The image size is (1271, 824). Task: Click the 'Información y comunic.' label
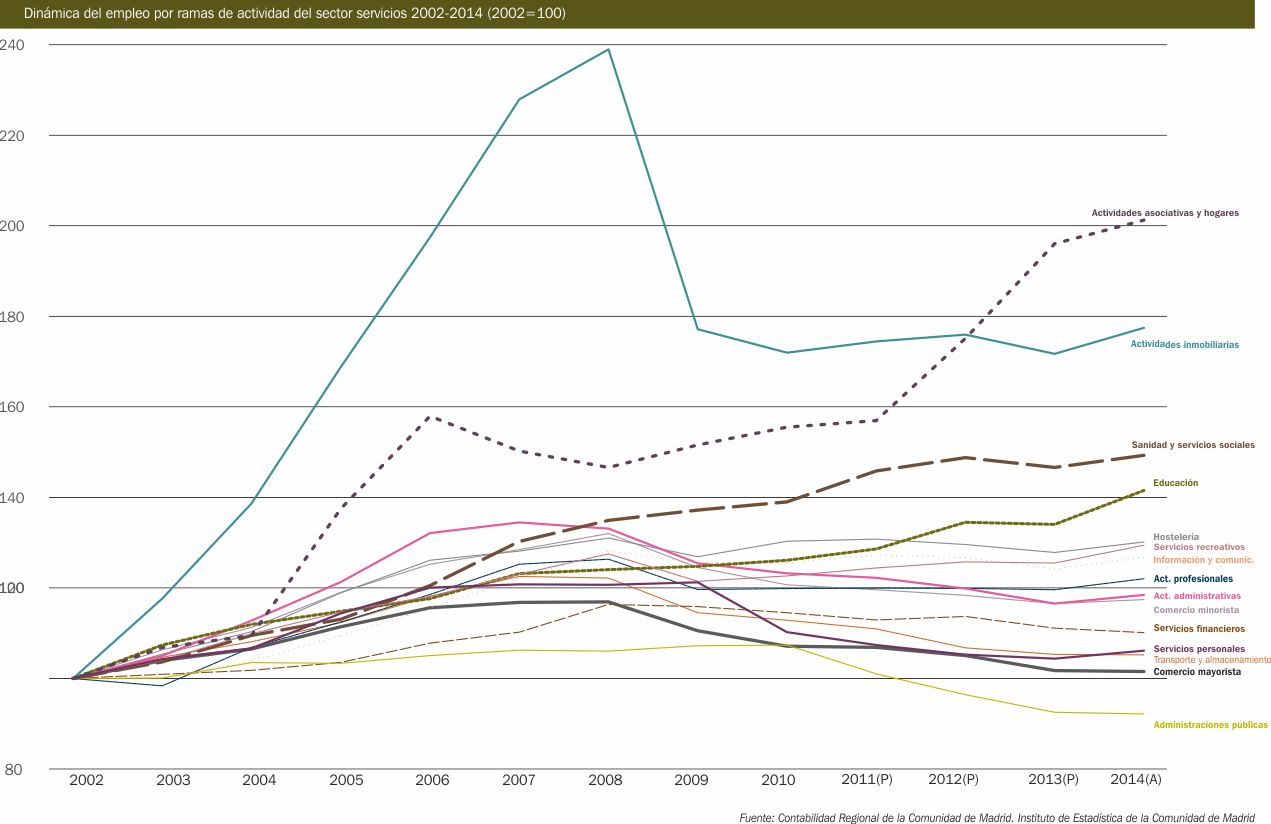(1203, 559)
